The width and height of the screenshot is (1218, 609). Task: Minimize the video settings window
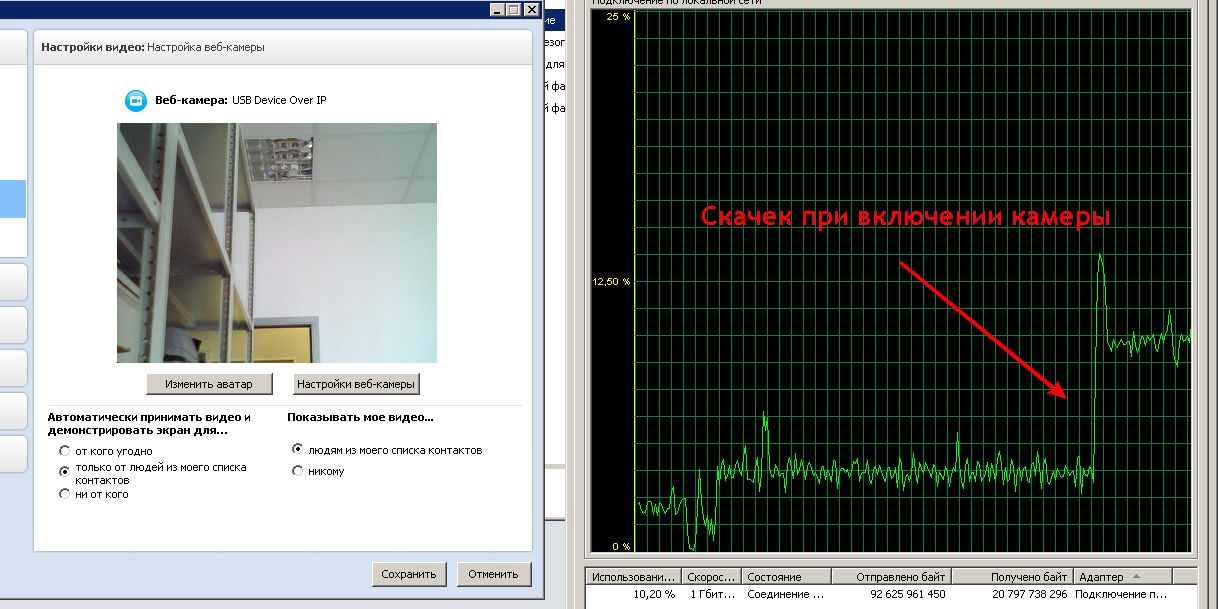pyautogui.click(x=498, y=9)
